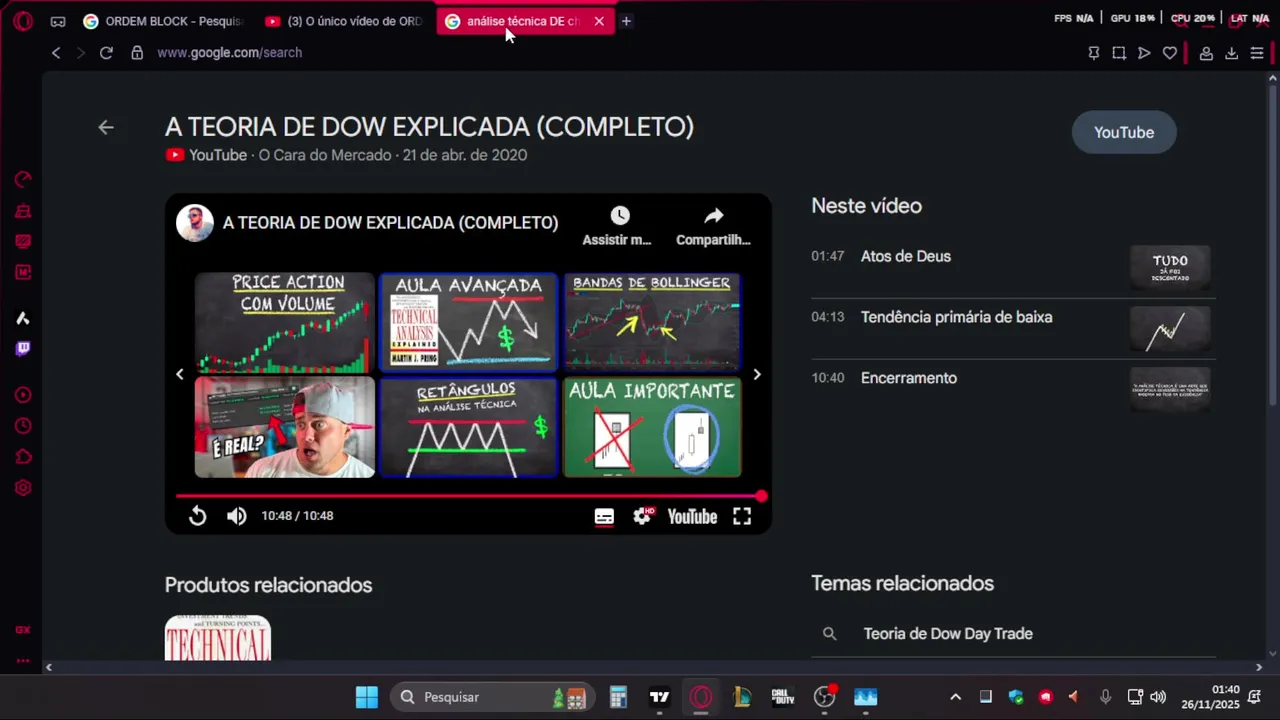Open Aula Avançada suggested video
1280x720 pixels.
point(468,323)
